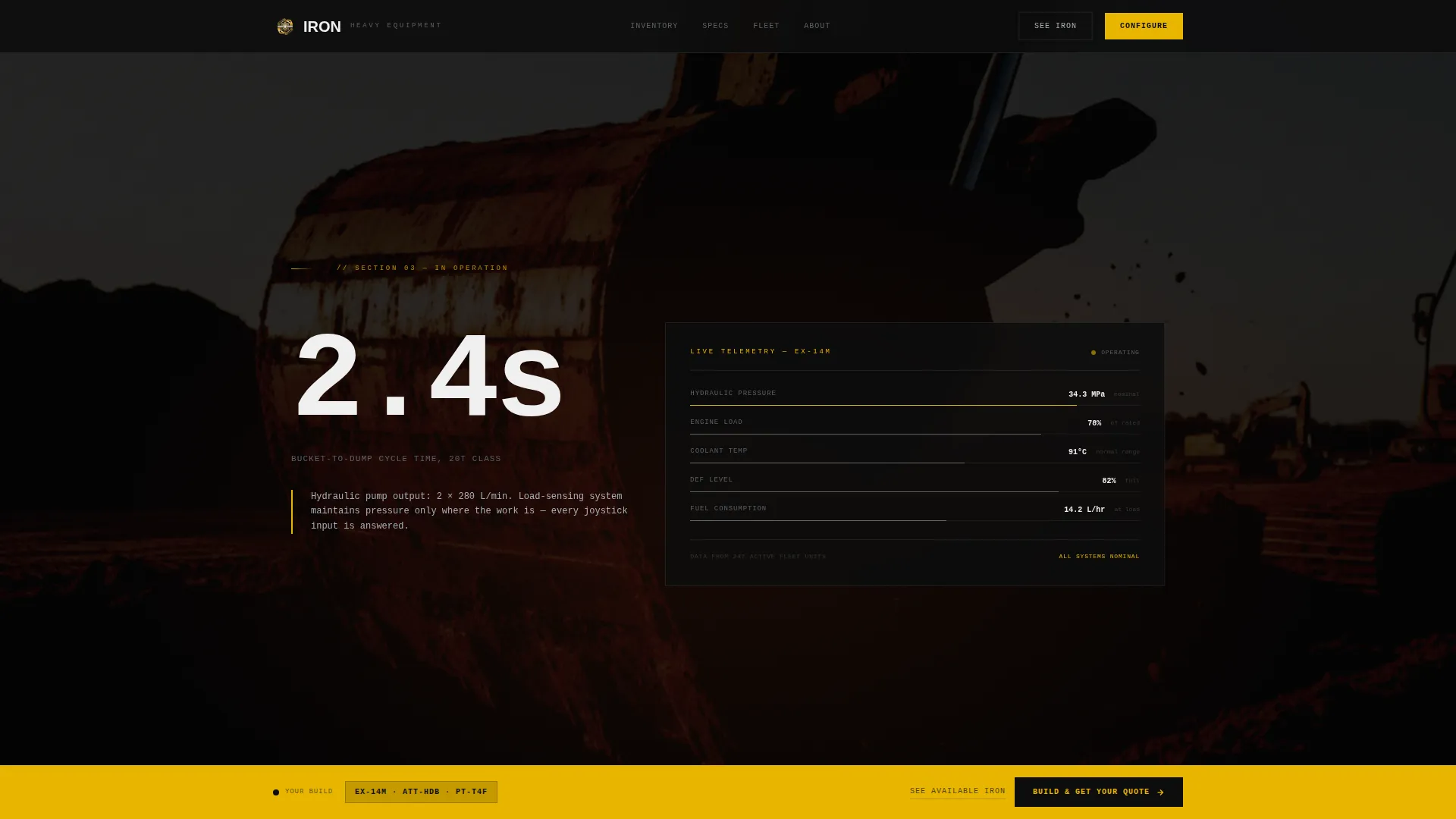Click the SEE IRON outlined button
The height and width of the screenshot is (819, 1456).
tap(1055, 26)
